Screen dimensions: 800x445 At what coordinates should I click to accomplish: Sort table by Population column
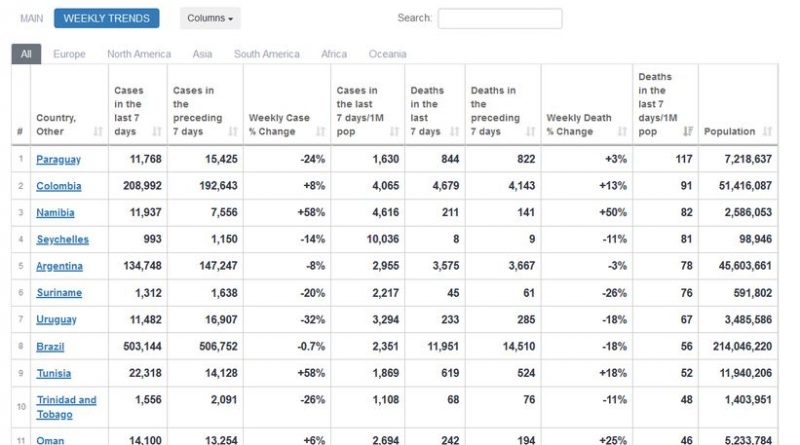[767, 132]
